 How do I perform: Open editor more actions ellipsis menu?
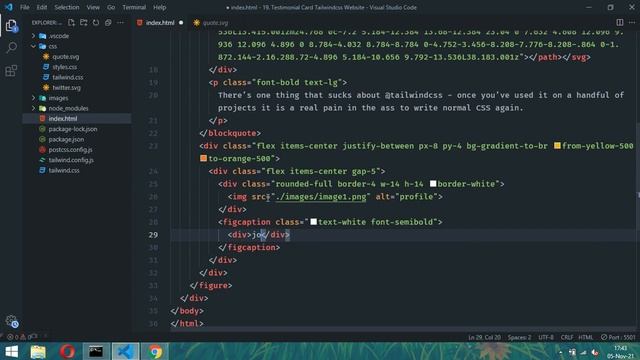pos(632,22)
